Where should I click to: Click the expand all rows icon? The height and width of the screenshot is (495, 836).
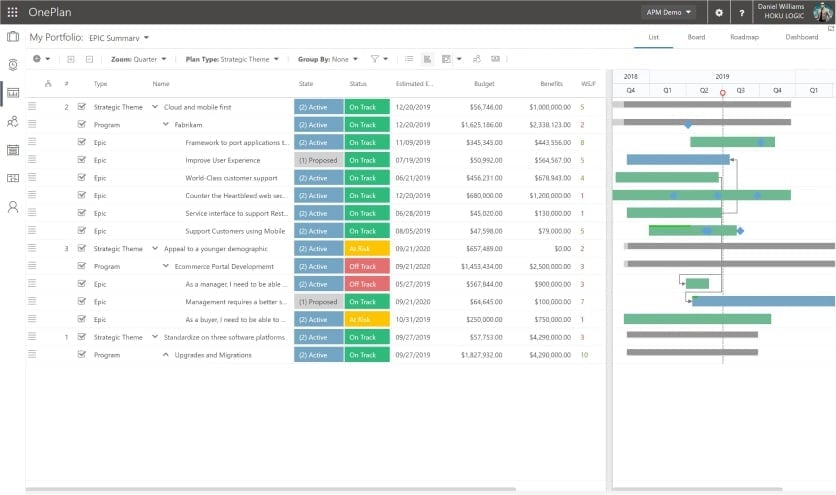tap(70, 59)
